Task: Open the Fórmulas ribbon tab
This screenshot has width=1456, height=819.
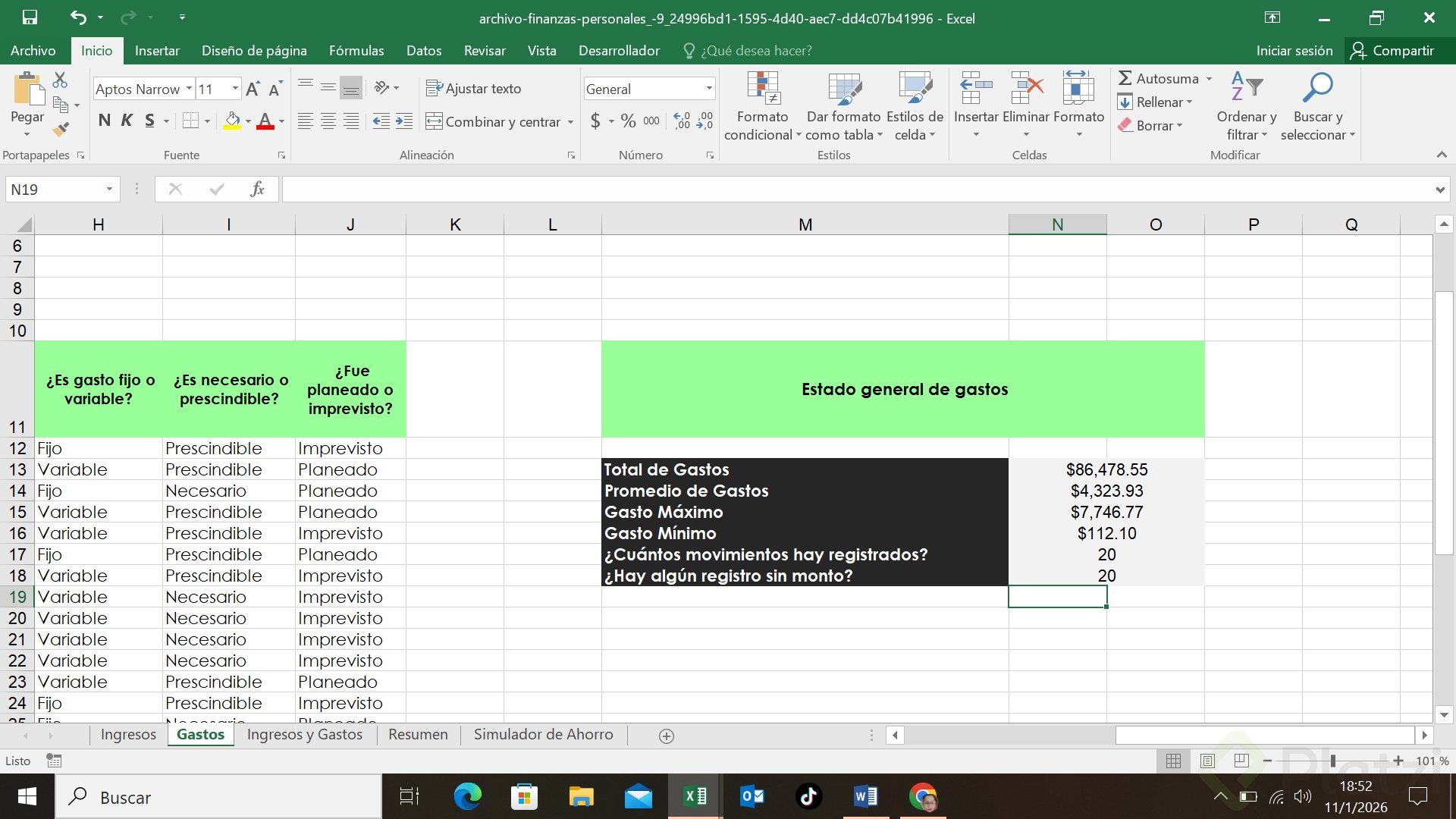Action: coord(356,51)
